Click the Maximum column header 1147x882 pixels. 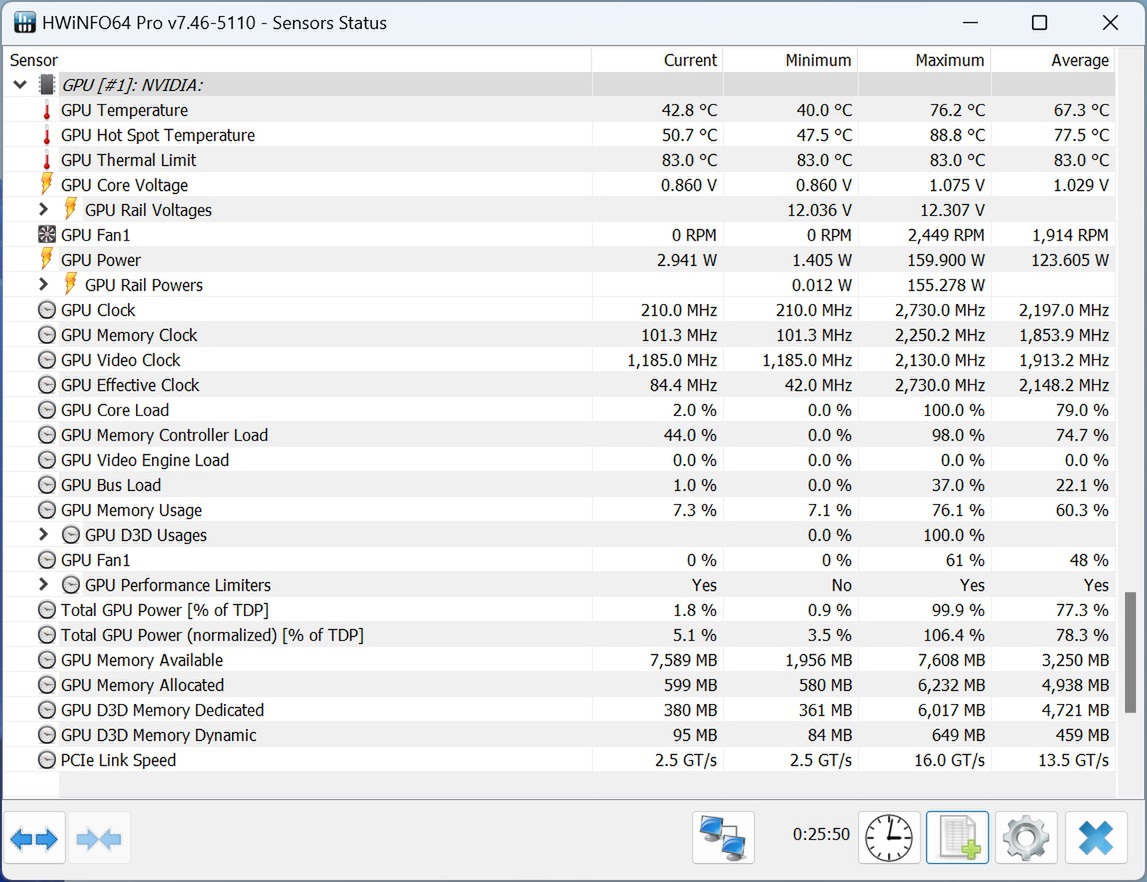[x=925, y=60]
